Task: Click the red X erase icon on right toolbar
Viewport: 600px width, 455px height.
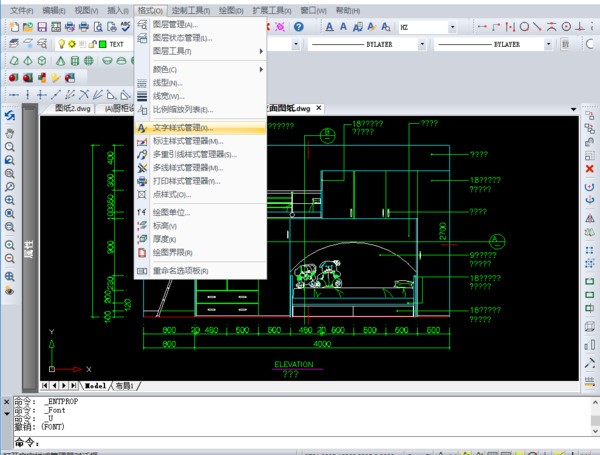Action: pyautogui.click(x=590, y=169)
